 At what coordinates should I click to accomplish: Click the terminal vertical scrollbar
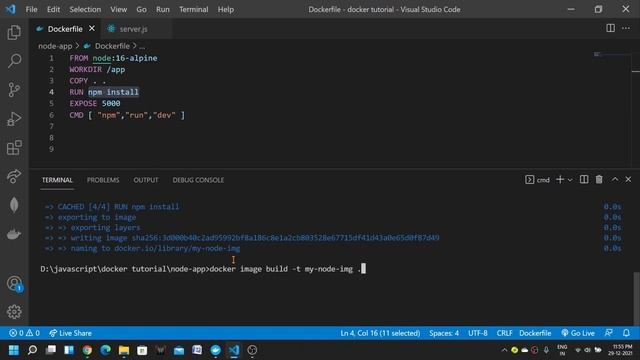636,298
